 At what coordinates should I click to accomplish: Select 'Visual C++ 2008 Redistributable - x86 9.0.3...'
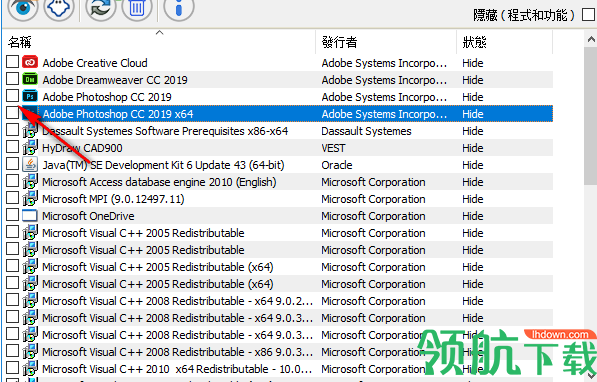coord(177,352)
